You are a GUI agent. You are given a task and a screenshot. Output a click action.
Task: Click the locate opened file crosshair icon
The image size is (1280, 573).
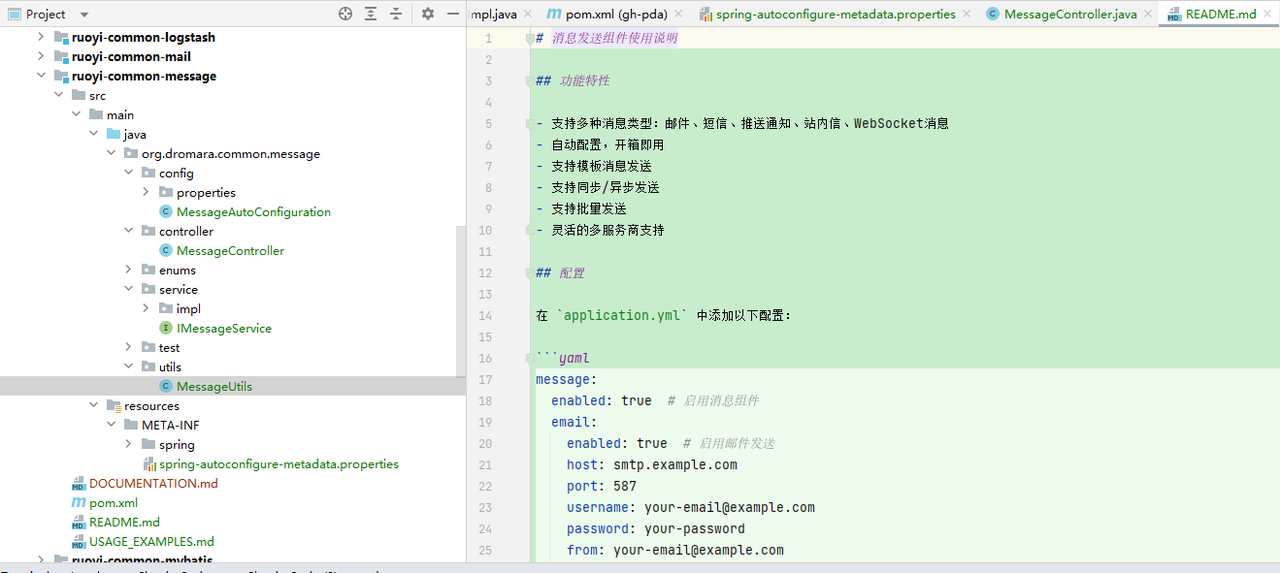click(x=346, y=14)
